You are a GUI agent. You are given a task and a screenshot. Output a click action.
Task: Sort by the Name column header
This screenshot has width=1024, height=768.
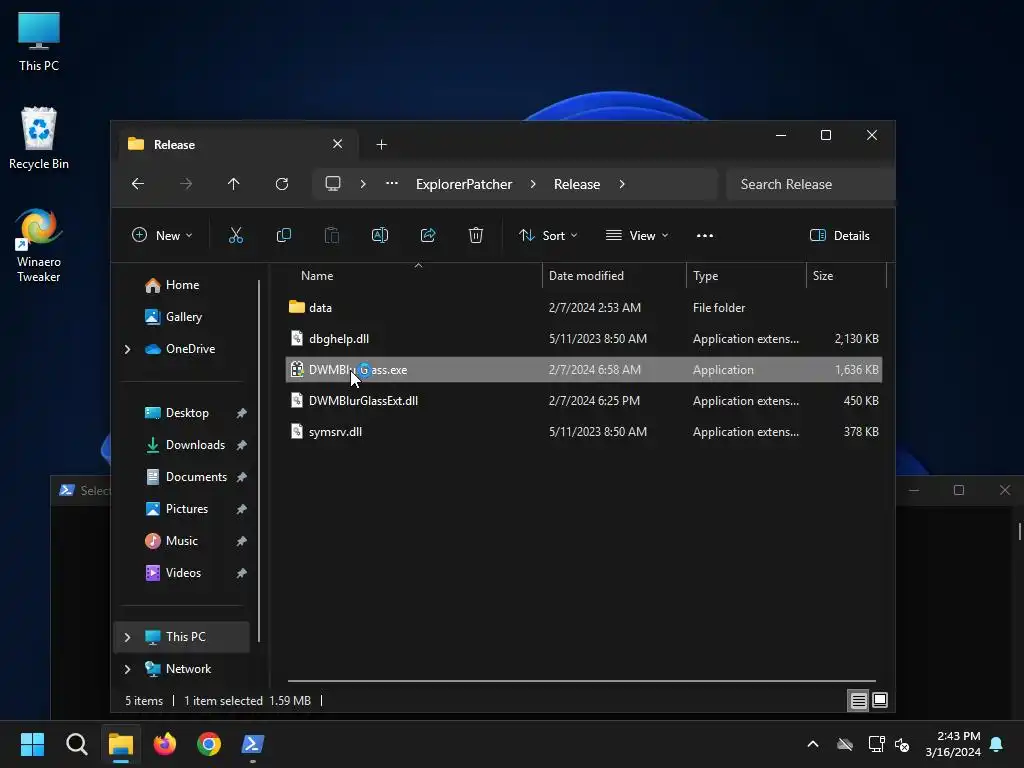[x=414, y=276]
